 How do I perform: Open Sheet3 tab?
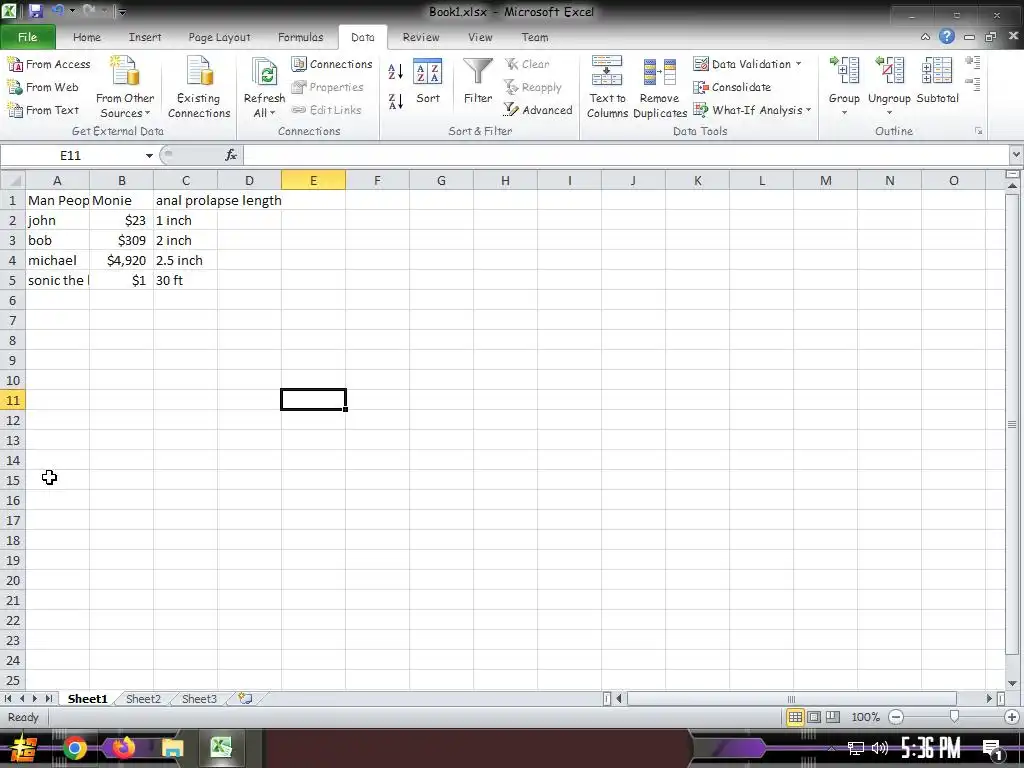click(x=199, y=699)
